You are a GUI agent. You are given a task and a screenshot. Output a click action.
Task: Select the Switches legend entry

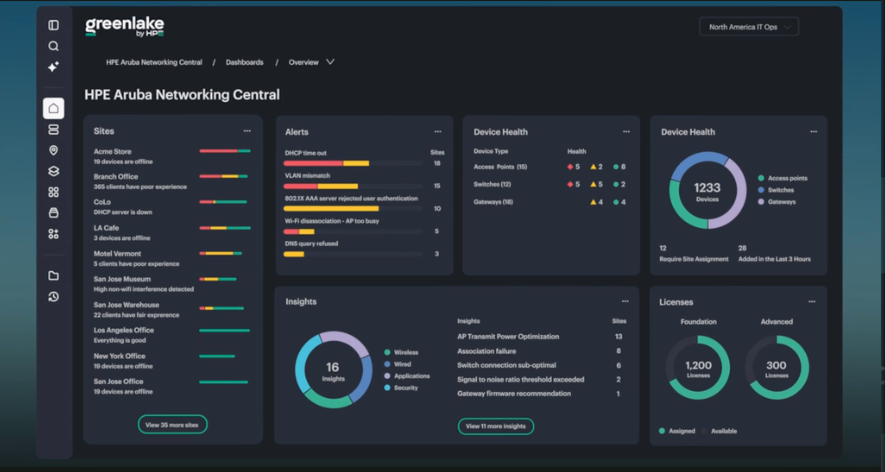coord(776,190)
